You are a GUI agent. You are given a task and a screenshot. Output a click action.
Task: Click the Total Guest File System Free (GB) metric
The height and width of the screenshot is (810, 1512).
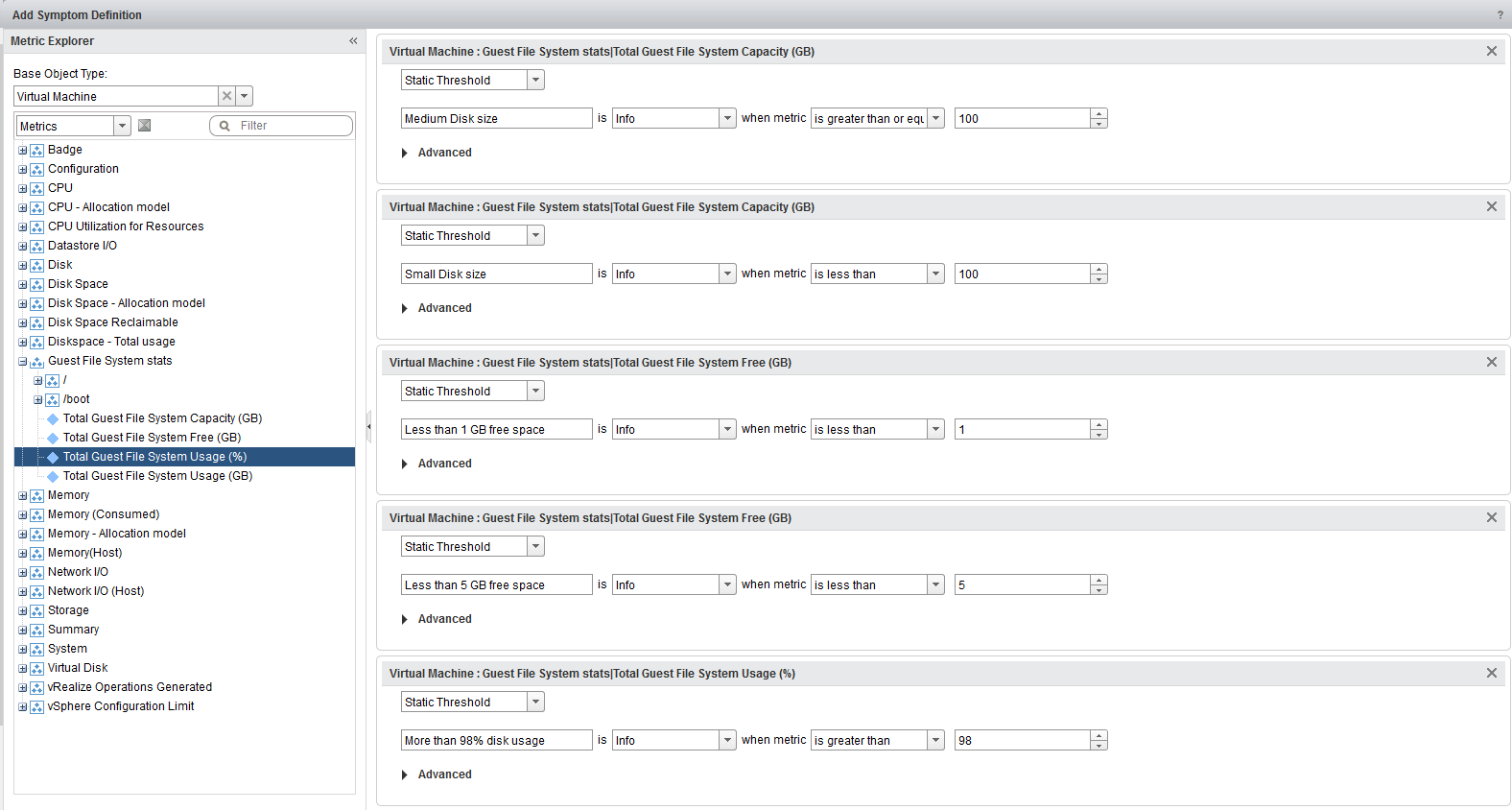click(x=152, y=438)
